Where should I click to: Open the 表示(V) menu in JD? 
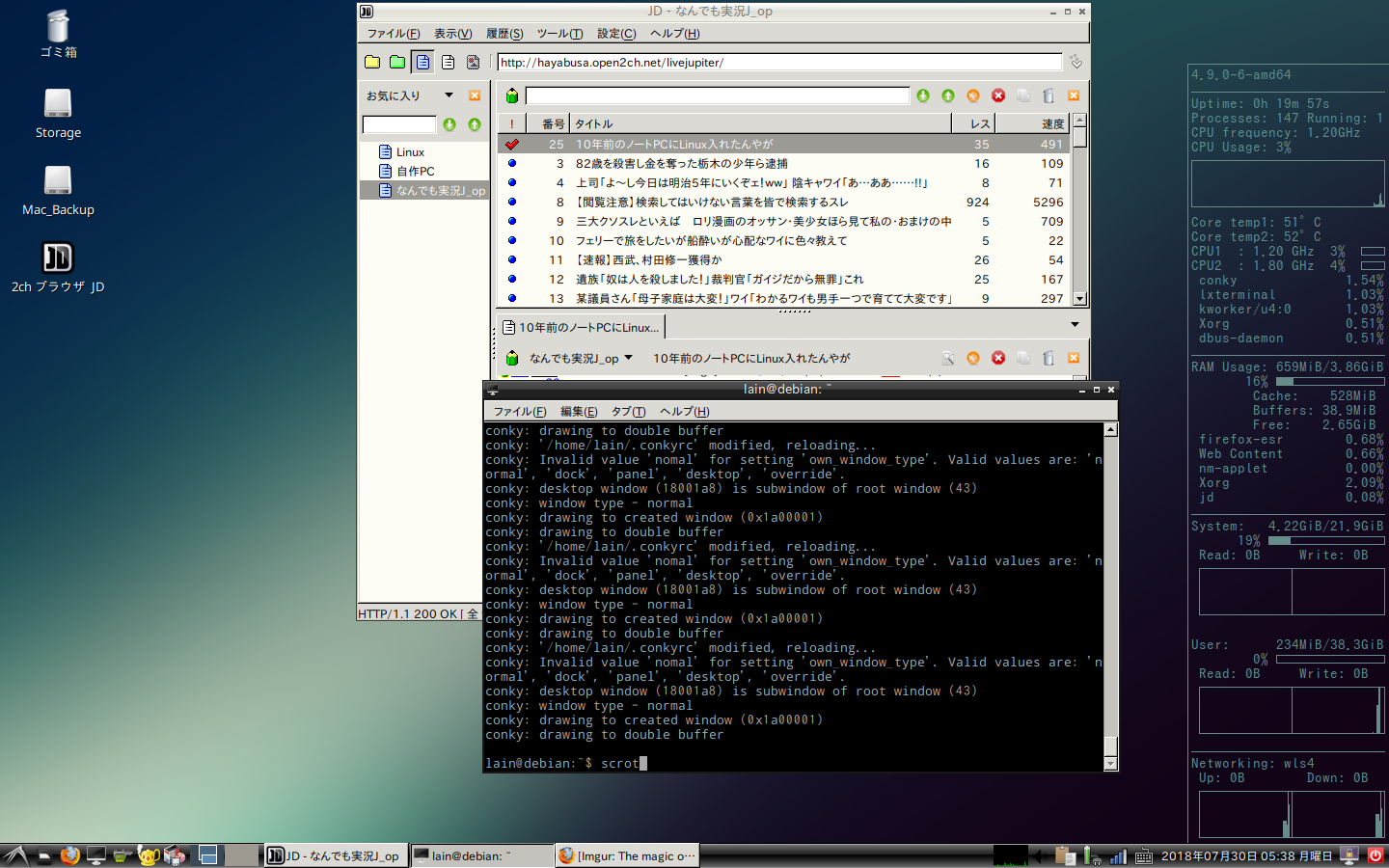452,34
